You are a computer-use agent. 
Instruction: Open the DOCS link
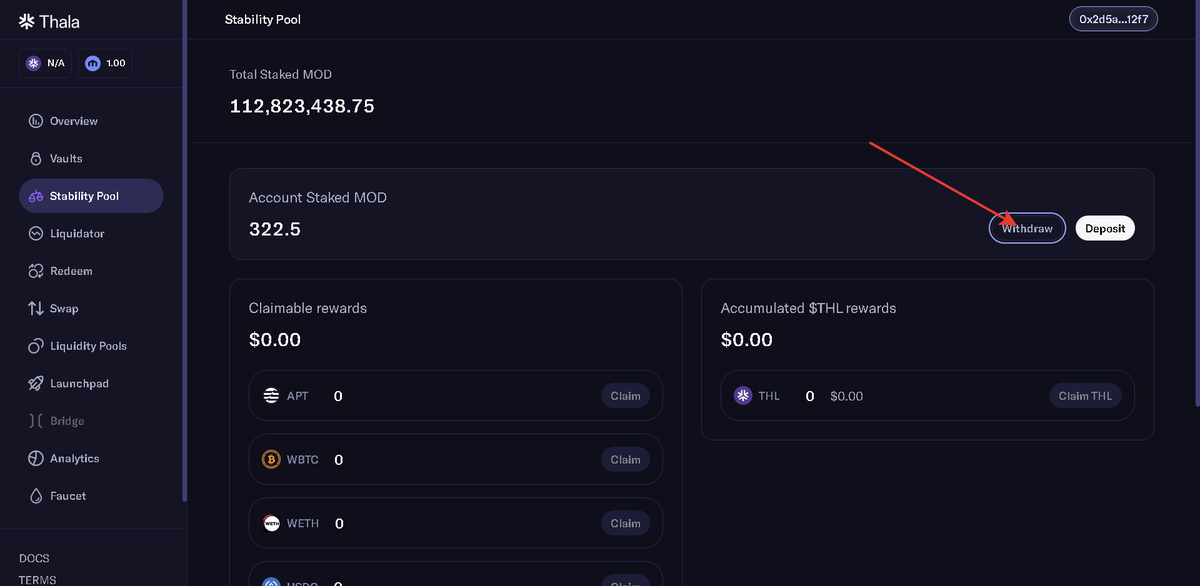coord(34,558)
